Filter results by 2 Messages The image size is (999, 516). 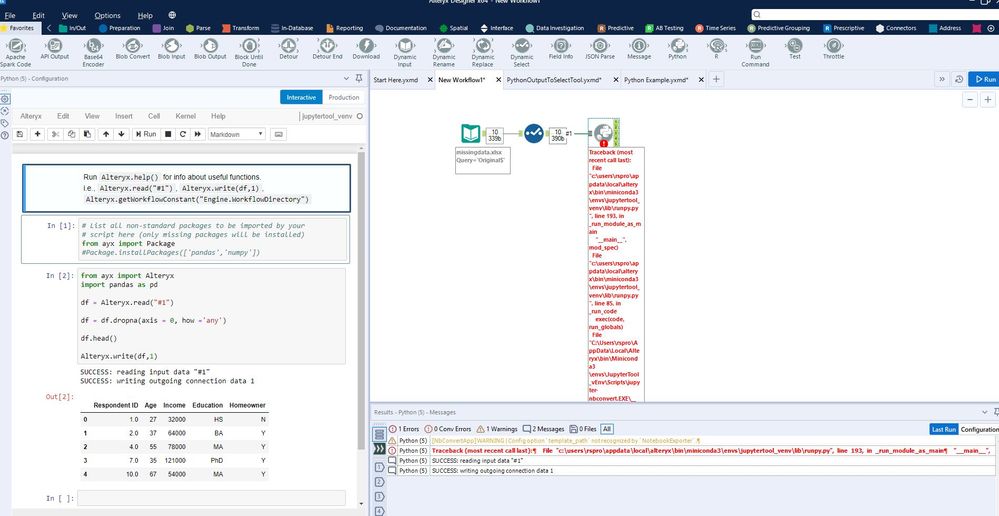[543, 429]
